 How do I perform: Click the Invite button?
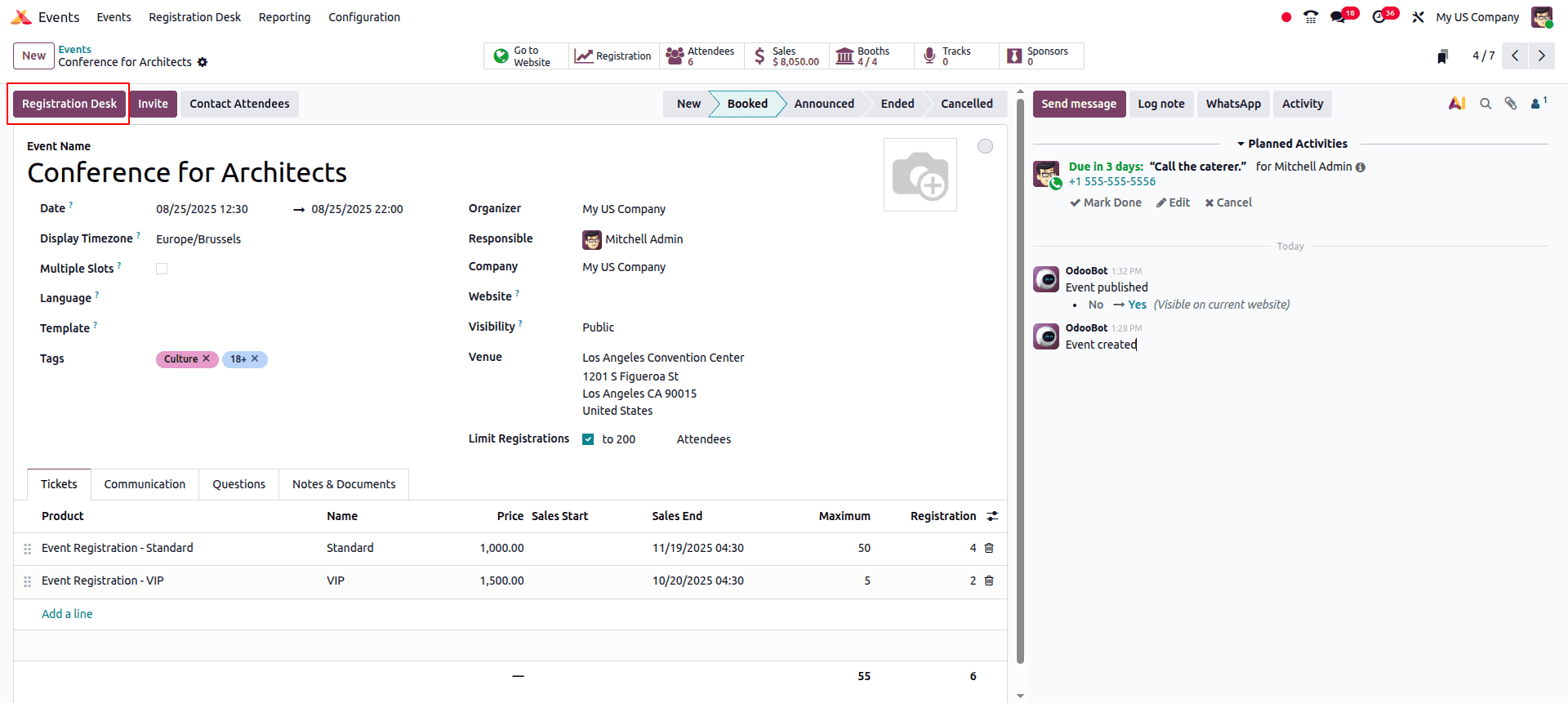pos(153,104)
